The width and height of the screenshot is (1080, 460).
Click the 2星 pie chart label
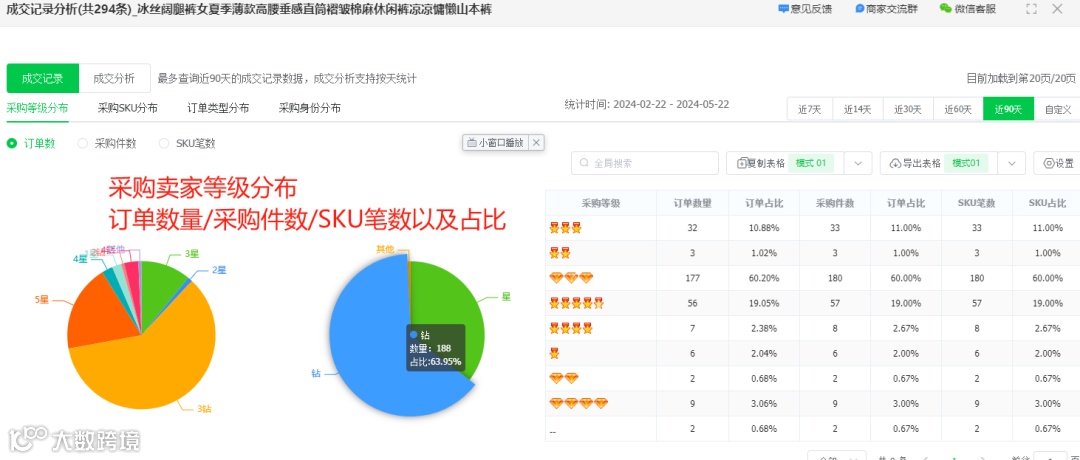[x=219, y=270]
